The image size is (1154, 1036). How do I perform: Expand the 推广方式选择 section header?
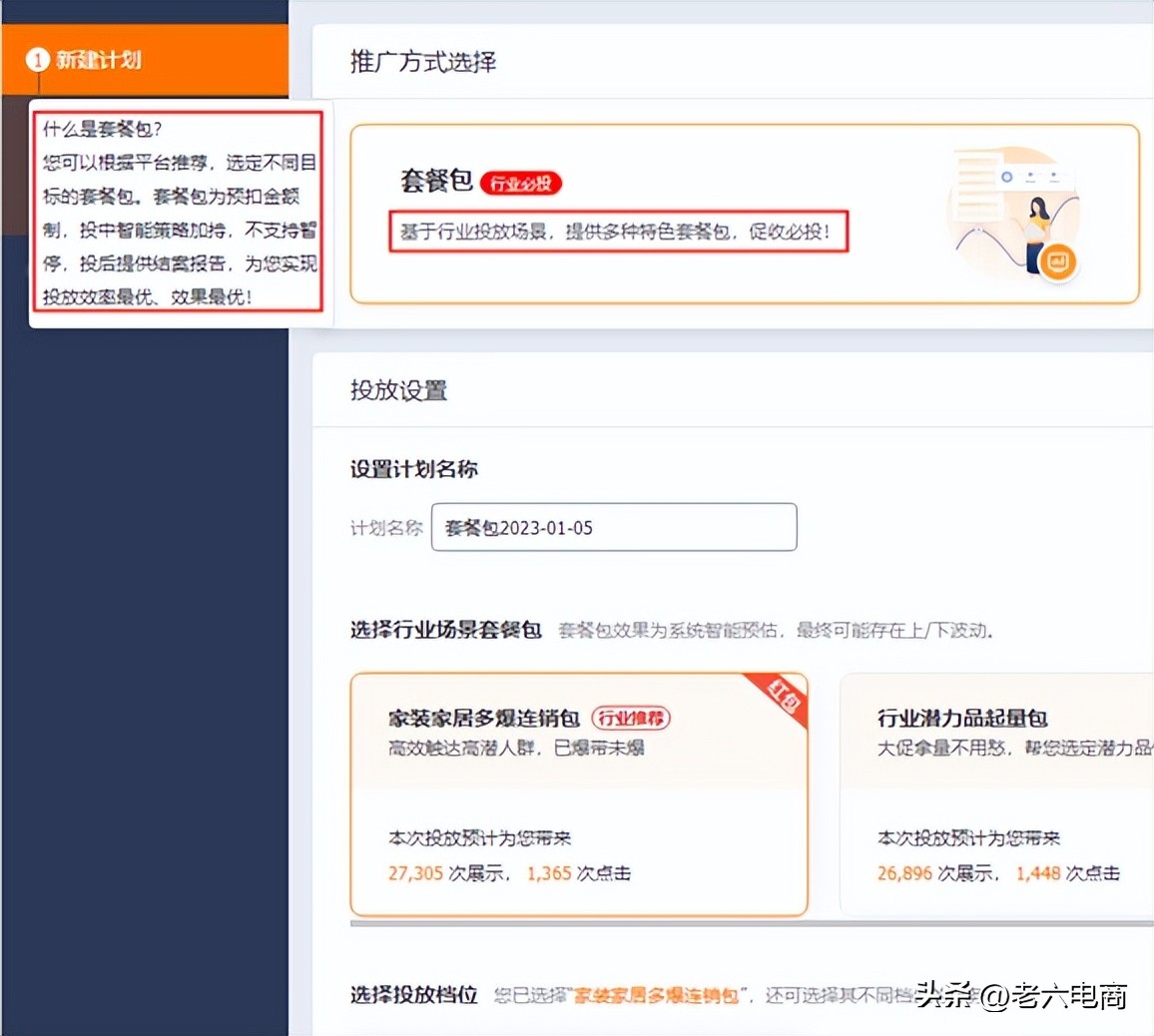[422, 63]
